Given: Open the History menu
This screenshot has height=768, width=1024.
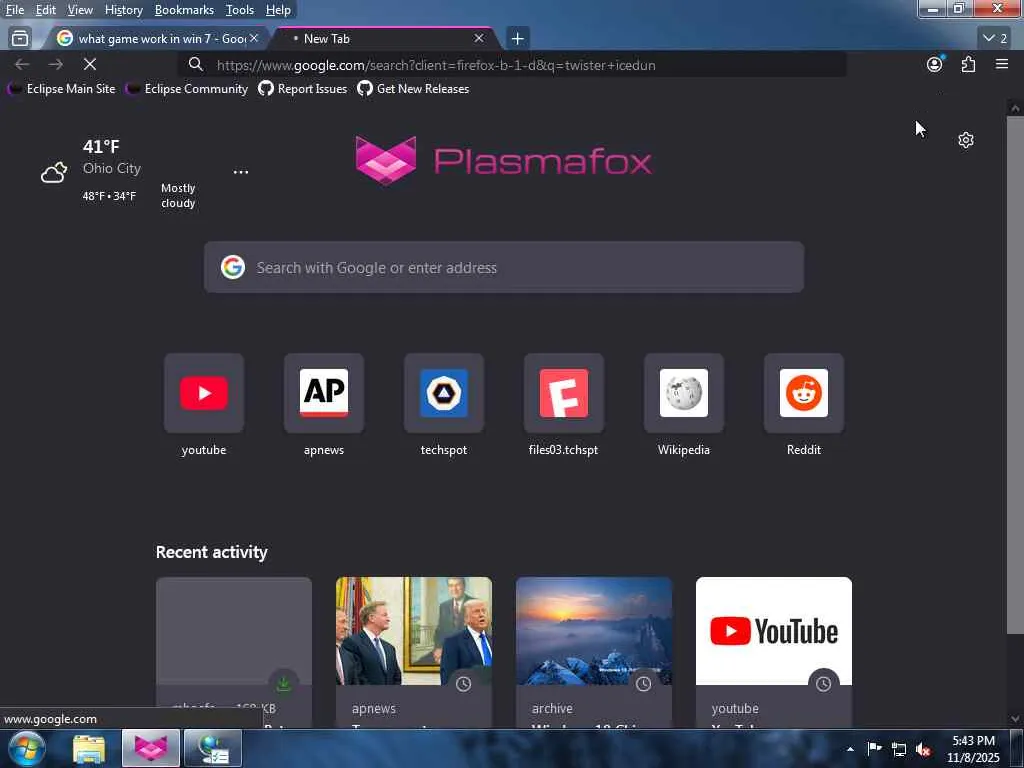Looking at the screenshot, I should tap(123, 10).
